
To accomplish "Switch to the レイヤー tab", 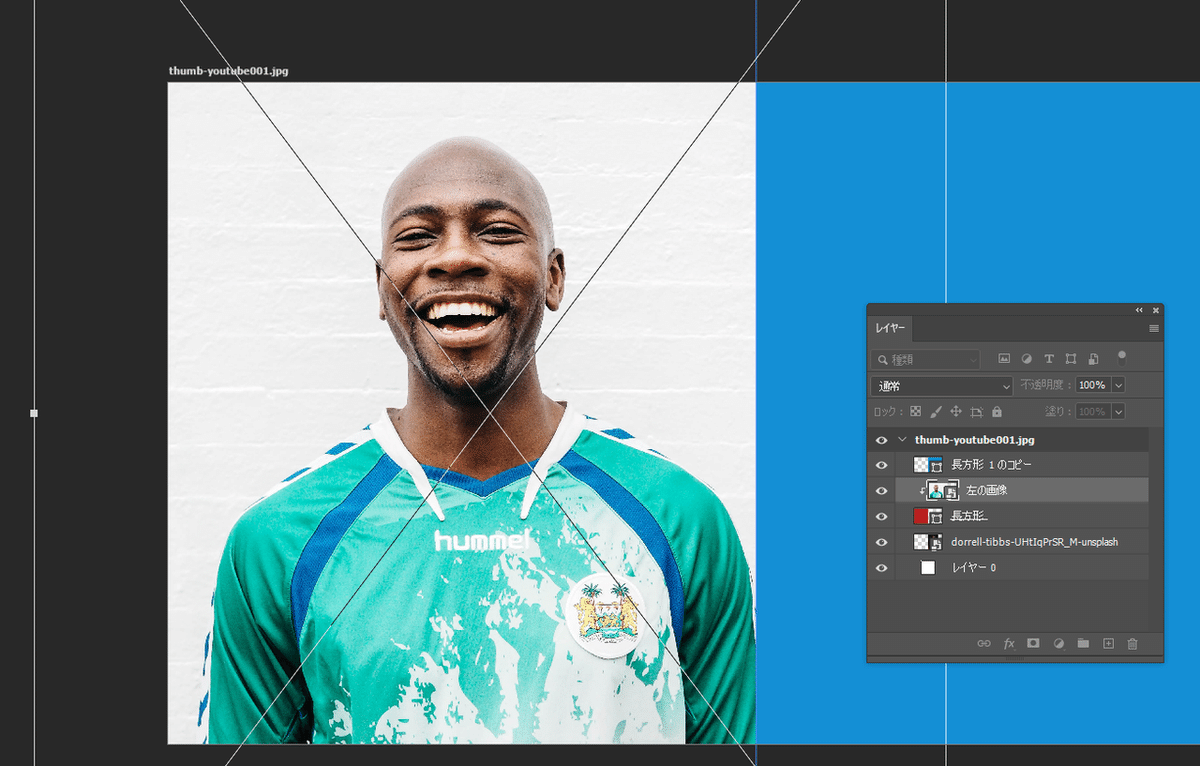I will (890, 328).
